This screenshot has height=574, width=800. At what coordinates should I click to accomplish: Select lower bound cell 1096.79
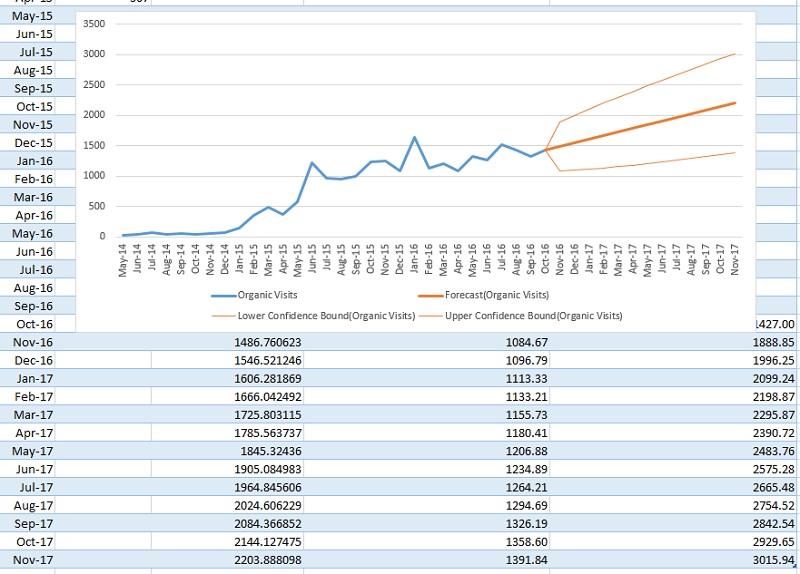(427, 360)
